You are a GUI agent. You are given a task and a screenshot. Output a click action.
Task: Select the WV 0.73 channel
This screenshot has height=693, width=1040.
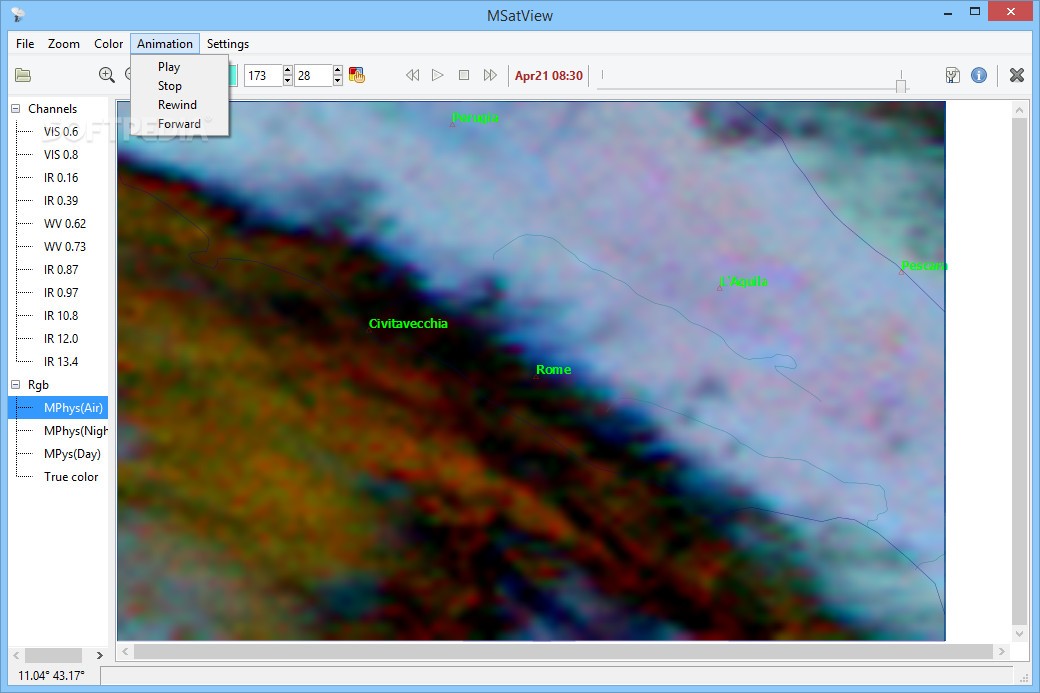pos(65,247)
